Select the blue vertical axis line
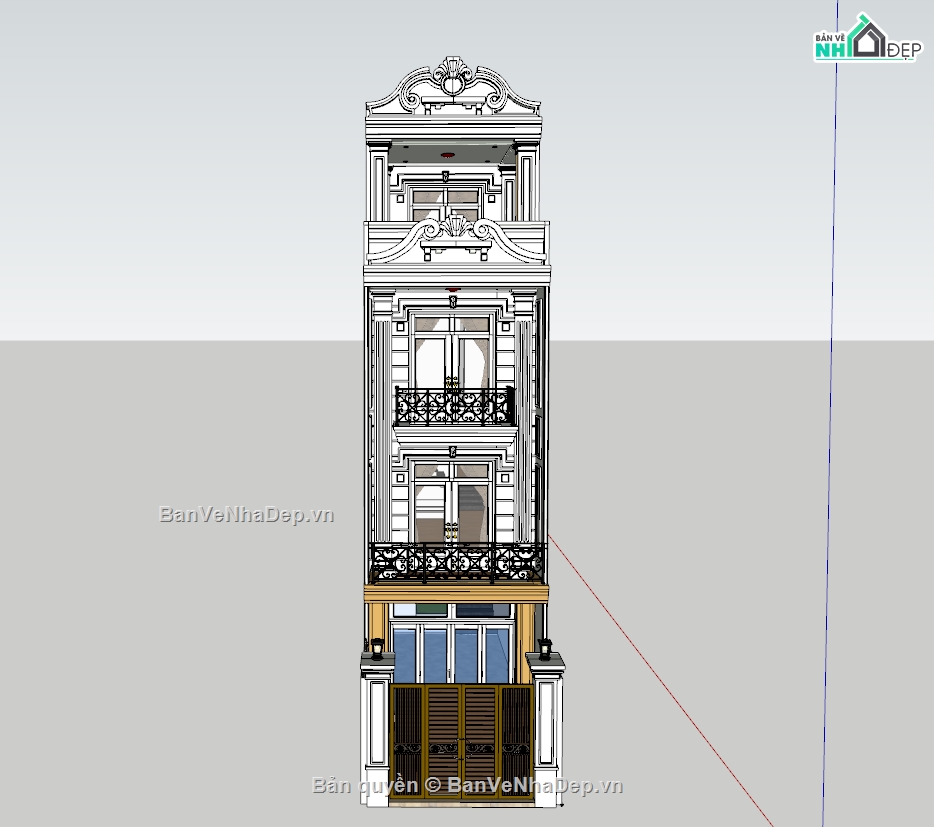 (831, 400)
